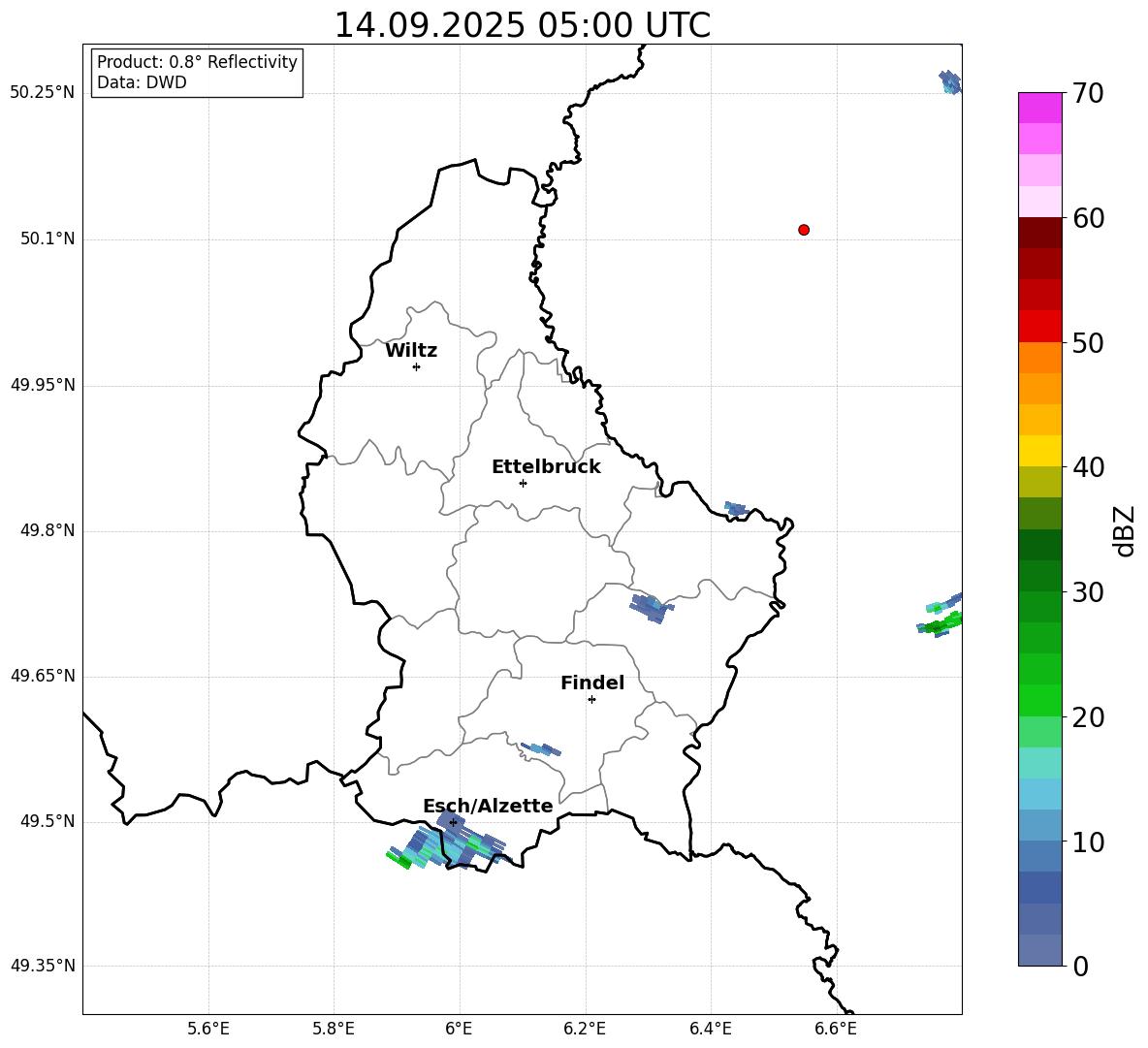Click the Wiltz label

[411, 351]
